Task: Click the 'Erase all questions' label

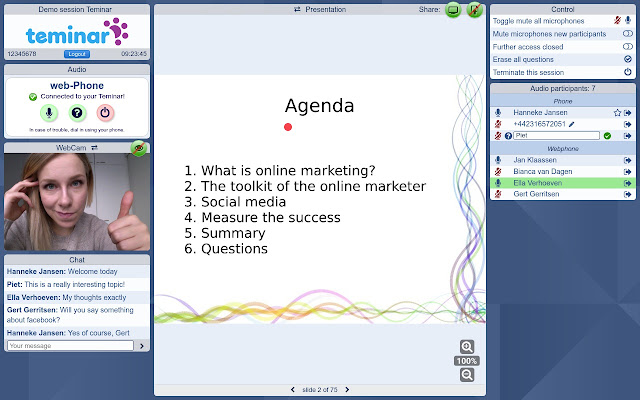Action: [x=523, y=59]
